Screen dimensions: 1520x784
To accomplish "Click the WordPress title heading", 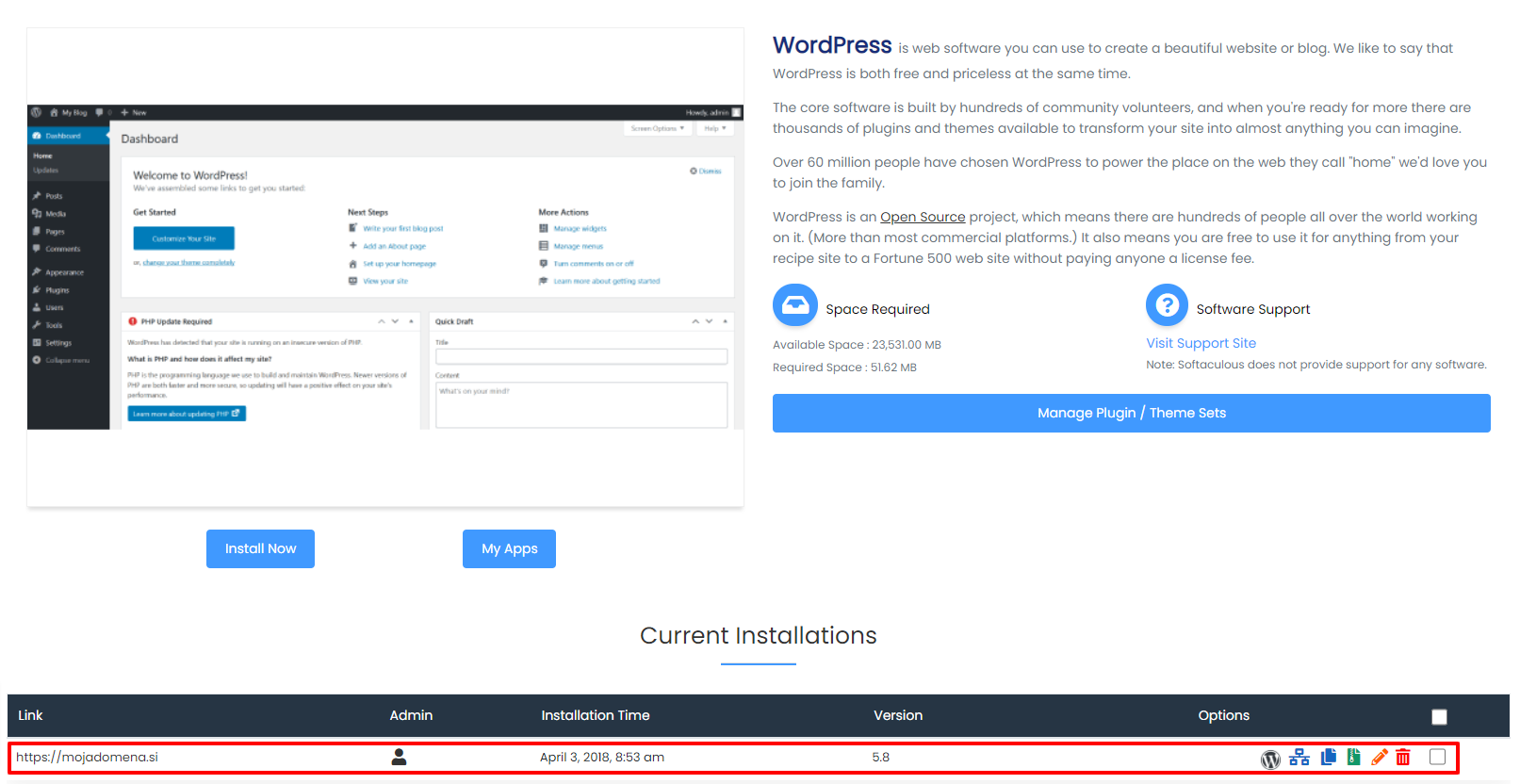I will [832, 45].
